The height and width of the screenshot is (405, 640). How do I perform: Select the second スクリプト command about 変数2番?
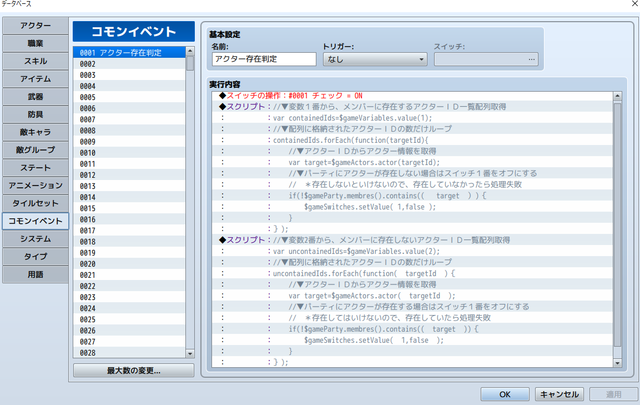412,240
